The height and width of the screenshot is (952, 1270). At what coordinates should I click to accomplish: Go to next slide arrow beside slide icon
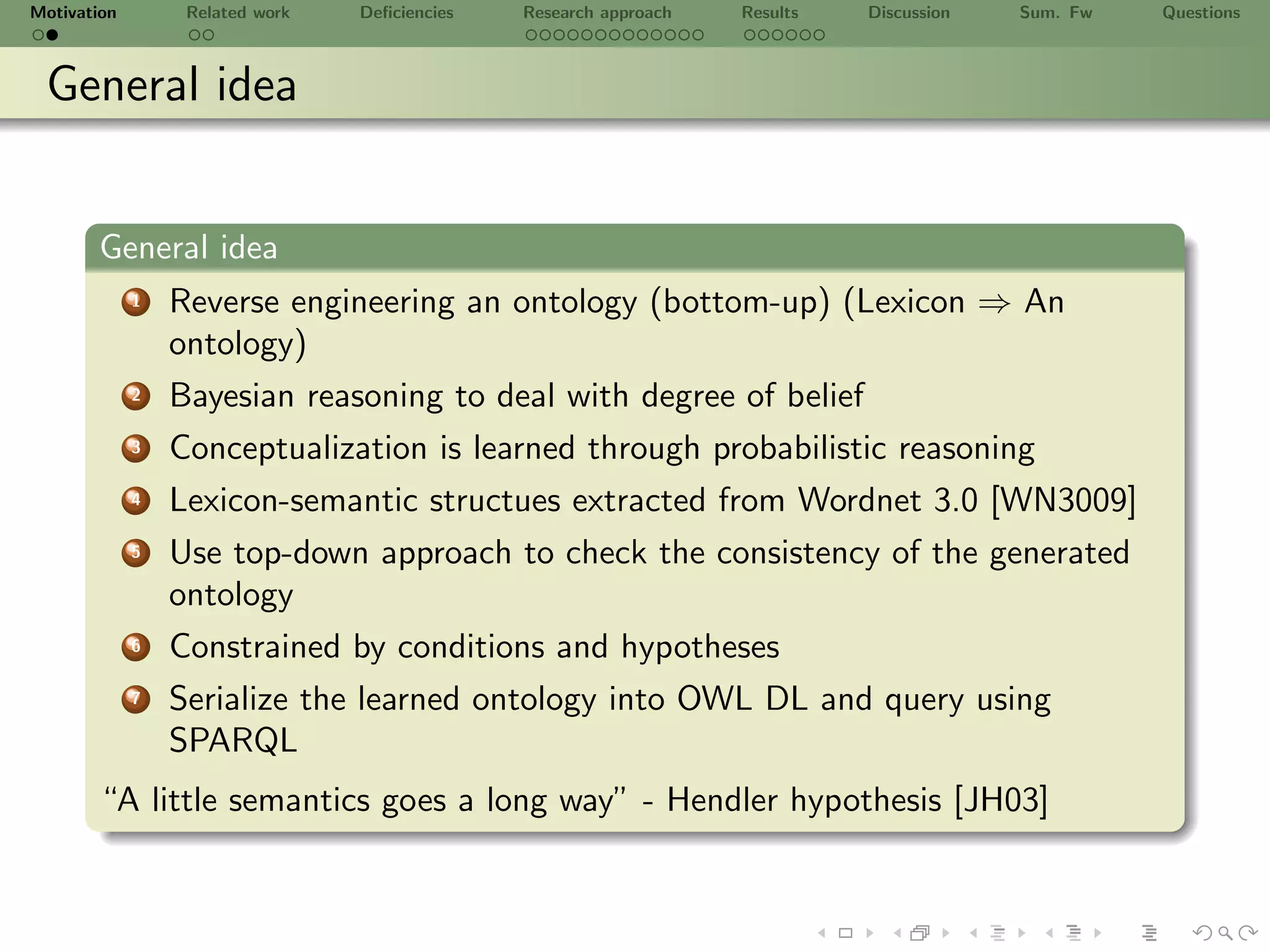(x=870, y=933)
